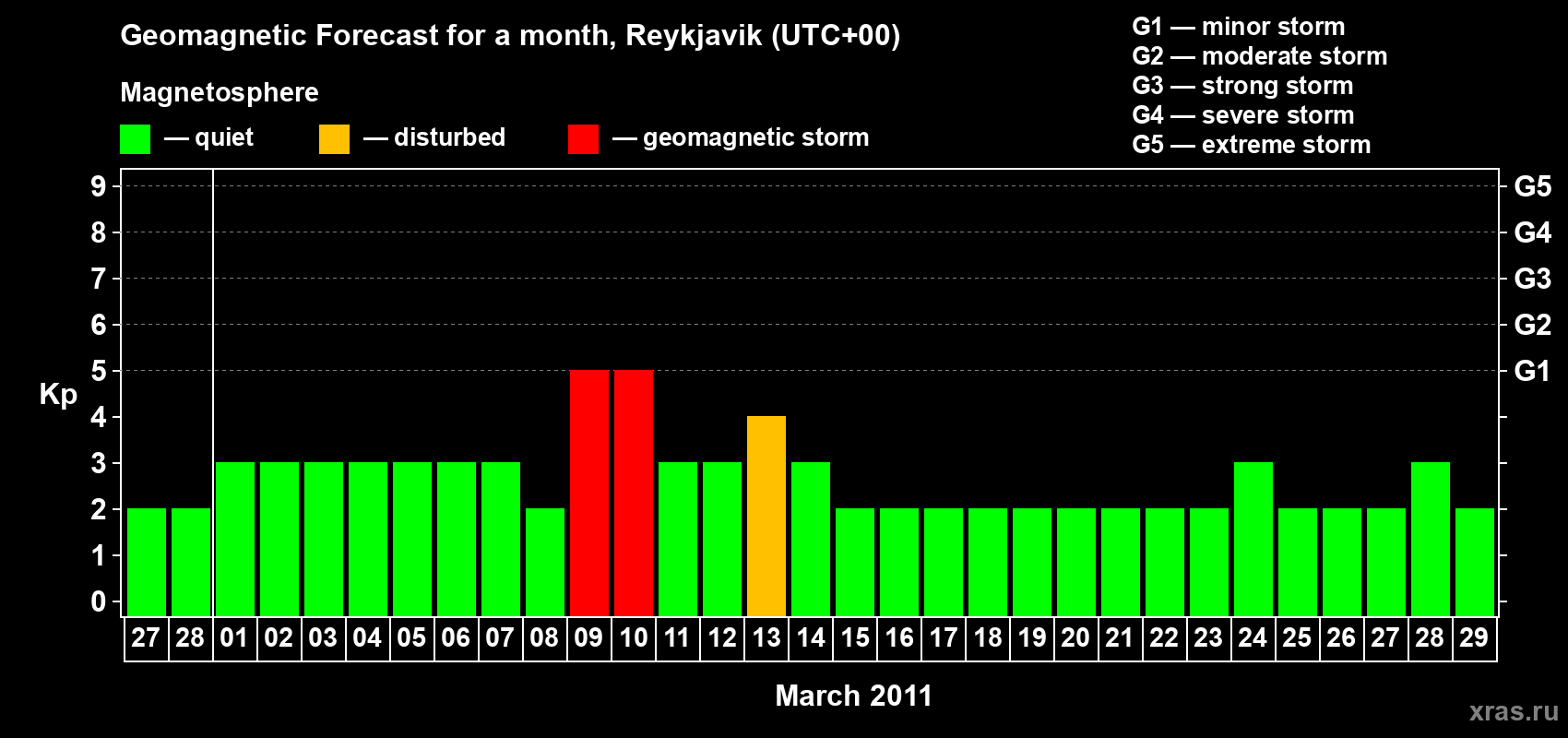This screenshot has width=1568, height=738.
Task: Click the green bar above date 01
Action: 235,539
